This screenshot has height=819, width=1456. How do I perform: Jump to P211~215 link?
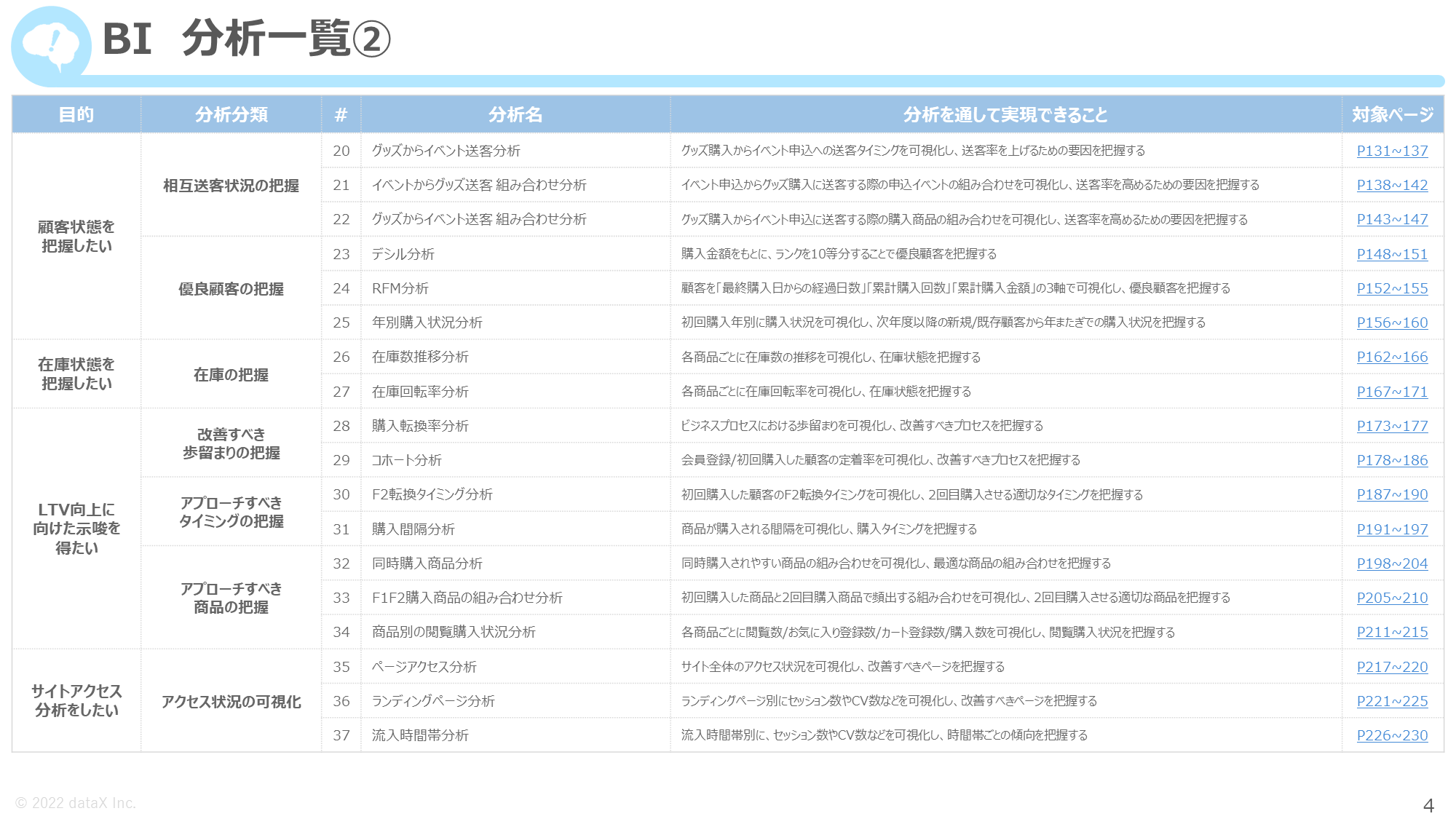[1392, 632]
